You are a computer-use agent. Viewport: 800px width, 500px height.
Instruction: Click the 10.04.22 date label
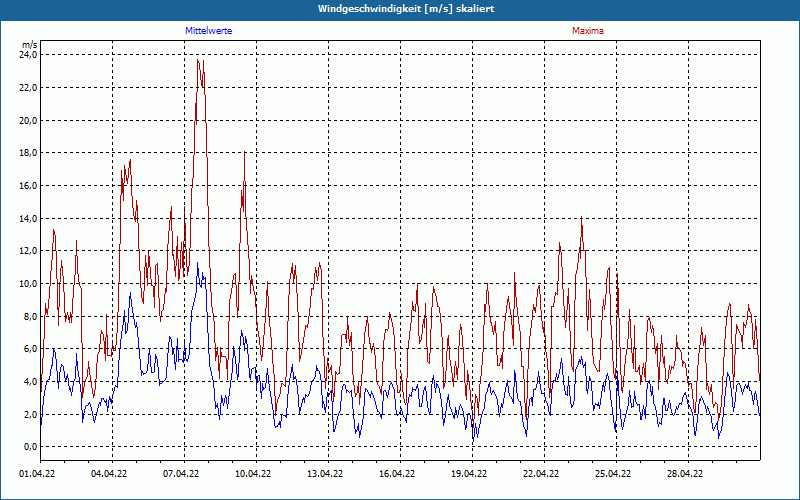pyautogui.click(x=253, y=474)
